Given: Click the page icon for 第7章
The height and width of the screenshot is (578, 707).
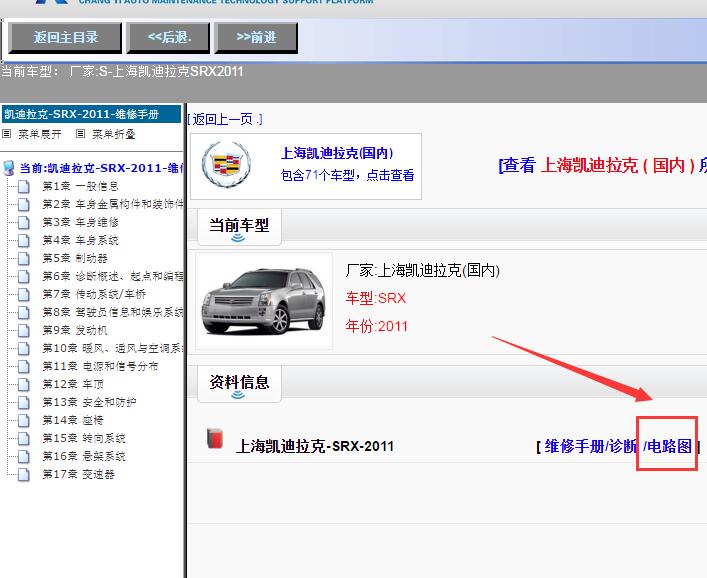Looking at the screenshot, I should coord(24,295).
